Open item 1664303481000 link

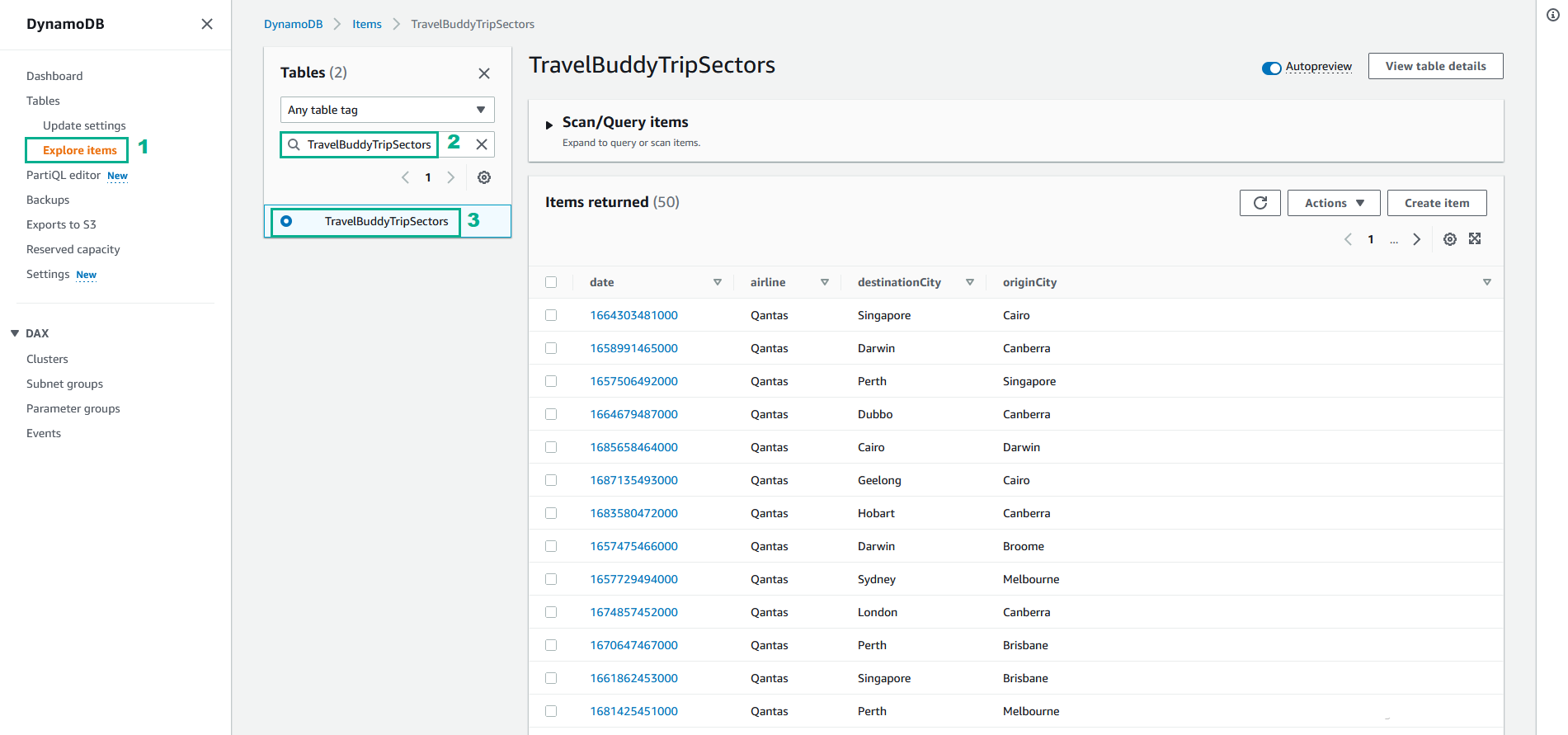pyautogui.click(x=633, y=315)
